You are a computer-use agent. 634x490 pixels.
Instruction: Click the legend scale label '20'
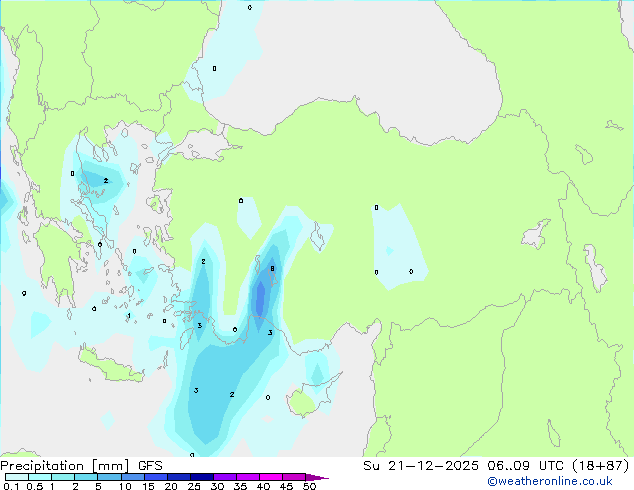click(171, 486)
